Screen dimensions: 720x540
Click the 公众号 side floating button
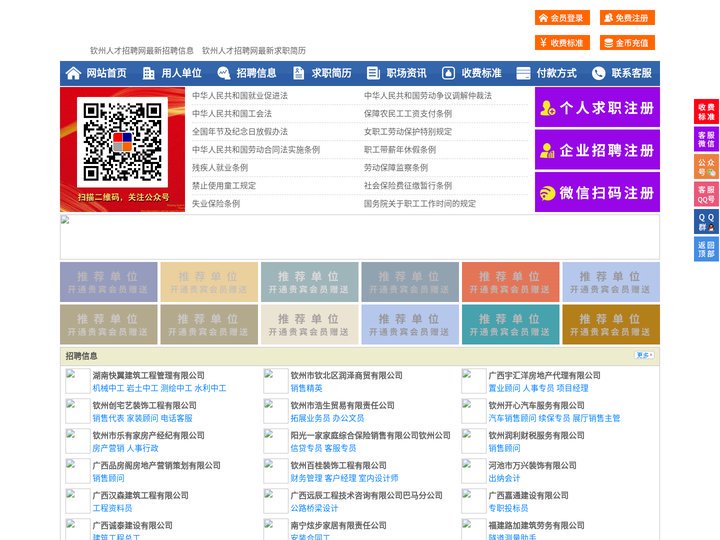(706, 167)
